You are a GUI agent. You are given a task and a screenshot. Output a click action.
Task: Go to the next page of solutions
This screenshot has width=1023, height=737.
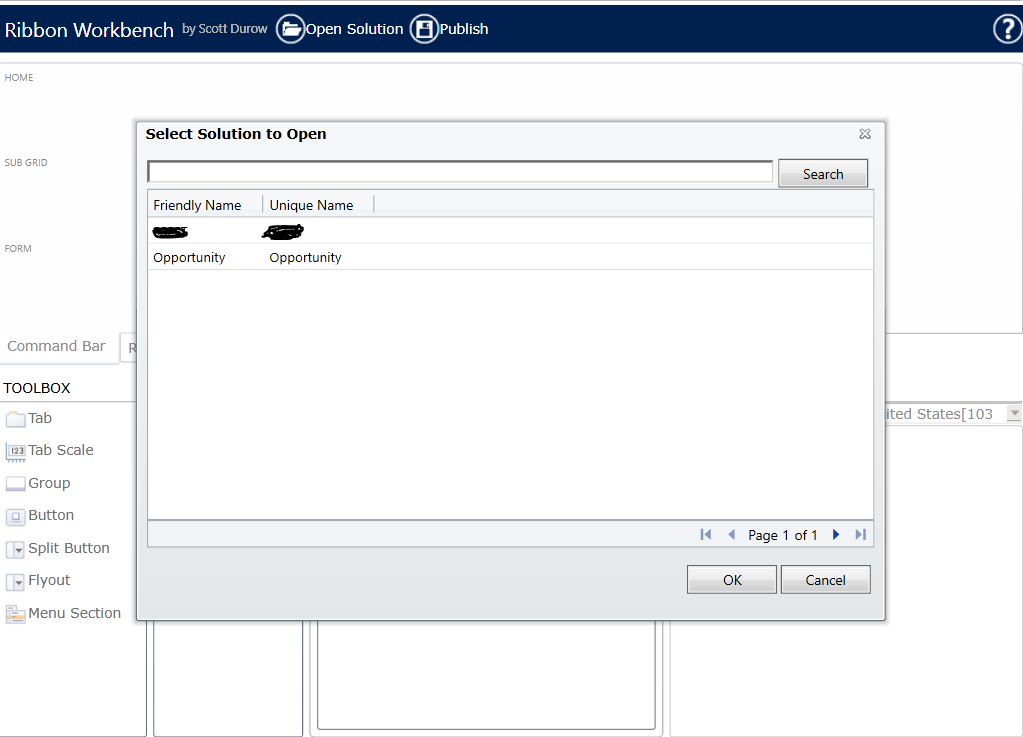[836, 534]
